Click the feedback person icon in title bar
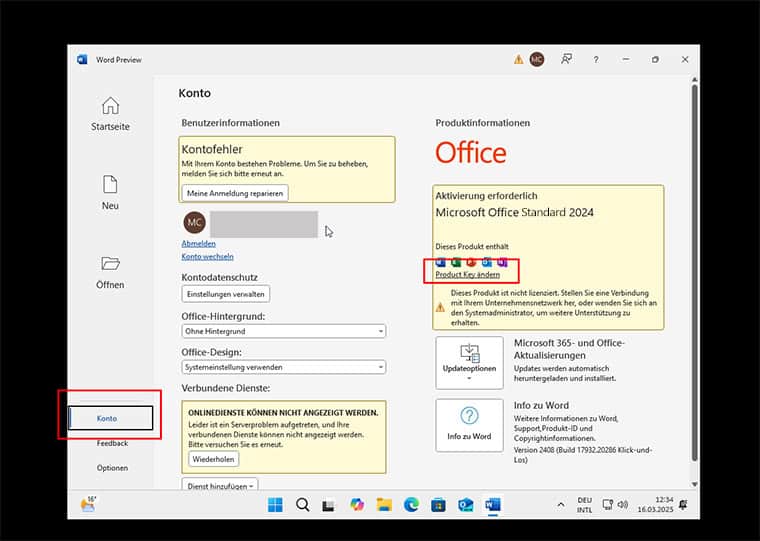Image resolution: width=760 pixels, height=541 pixels. click(567, 60)
